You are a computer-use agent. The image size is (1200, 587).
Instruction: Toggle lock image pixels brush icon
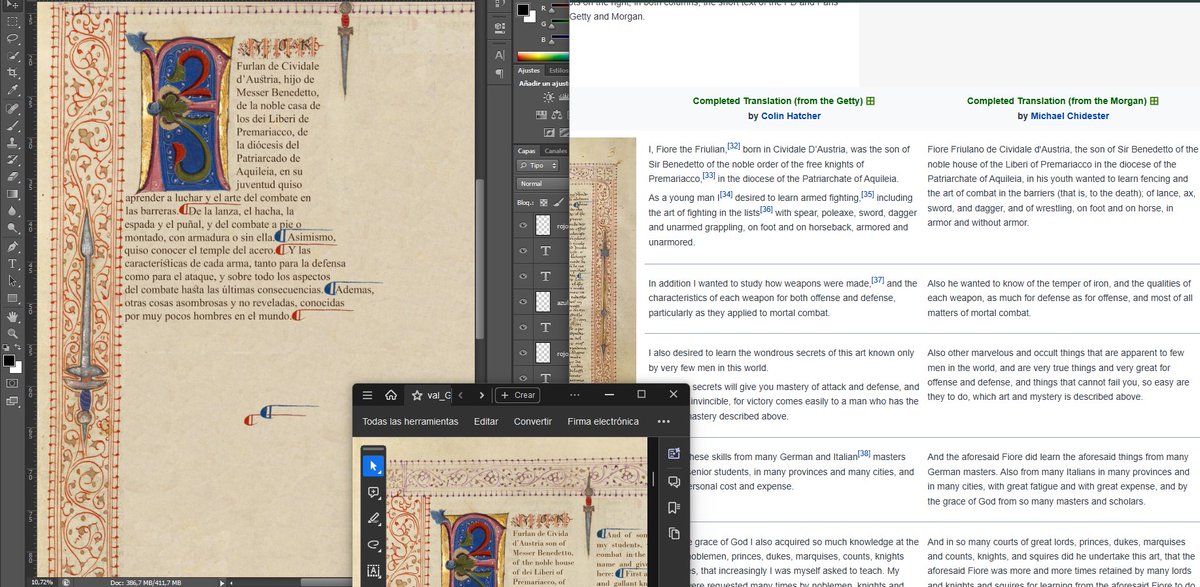click(x=558, y=201)
